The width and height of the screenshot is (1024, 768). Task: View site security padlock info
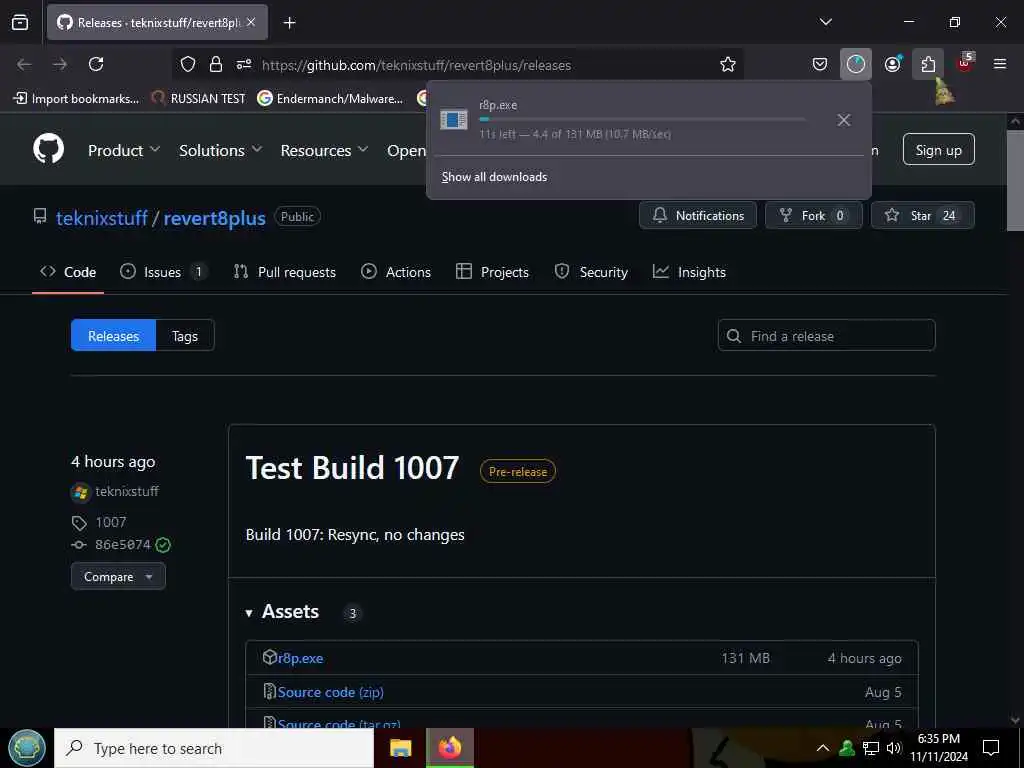(x=216, y=64)
